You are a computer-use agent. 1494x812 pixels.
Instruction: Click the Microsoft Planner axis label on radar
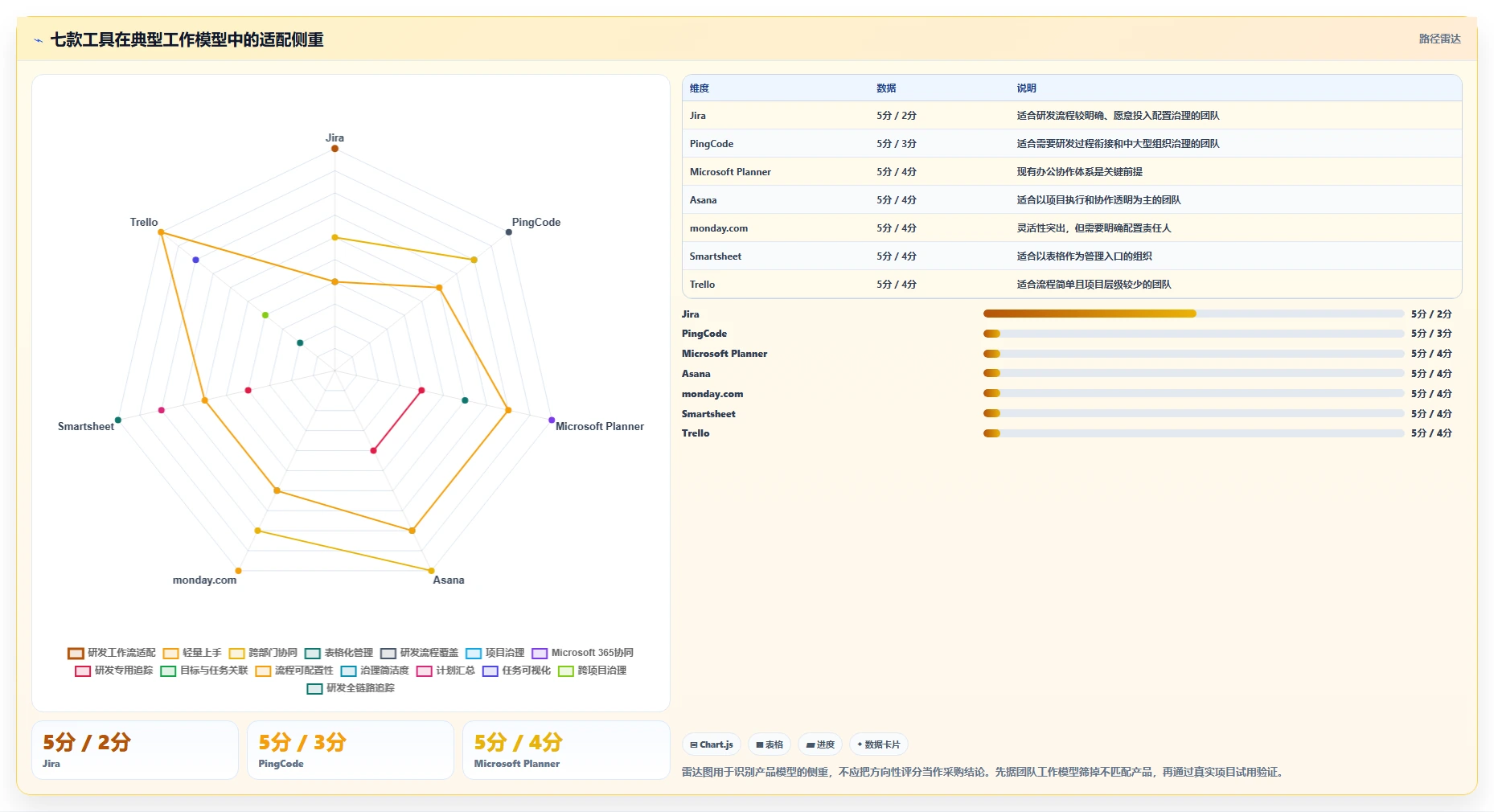point(600,426)
